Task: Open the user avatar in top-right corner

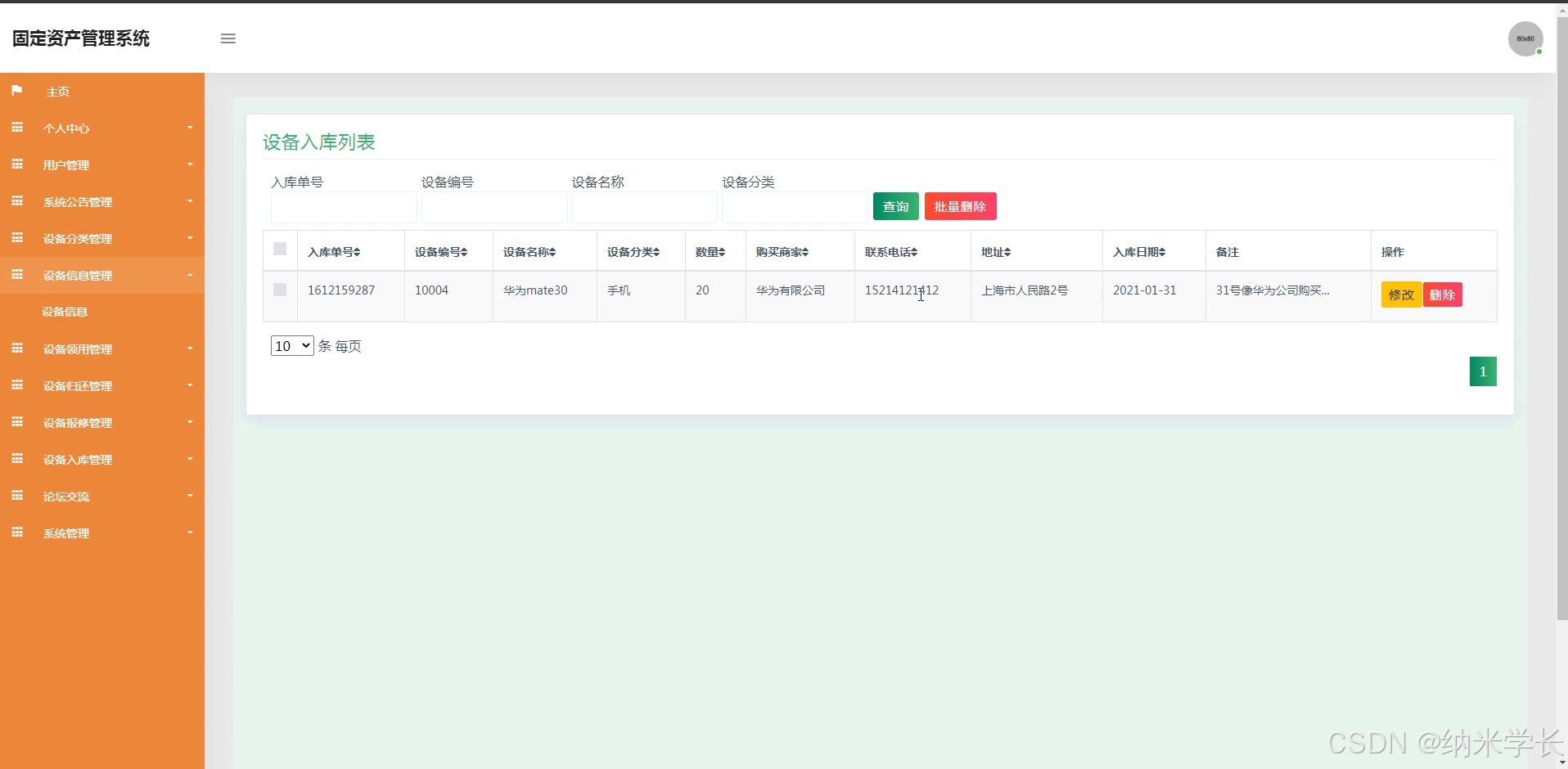Action: click(1525, 38)
